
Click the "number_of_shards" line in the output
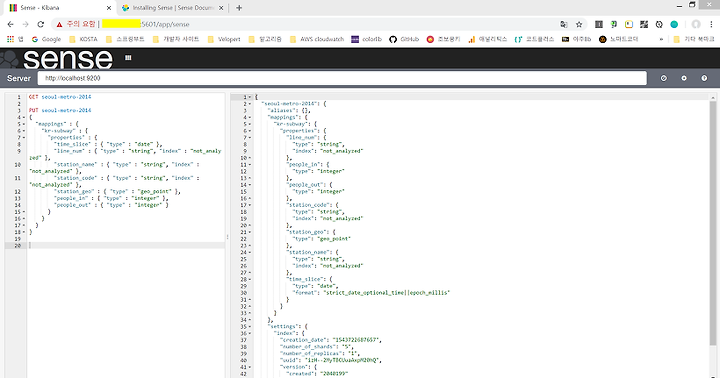[316, 347]
